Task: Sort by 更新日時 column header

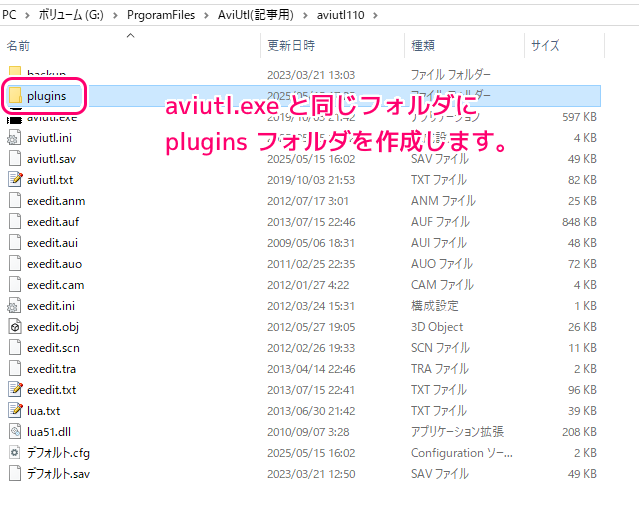Action: [x=291, y=45]
